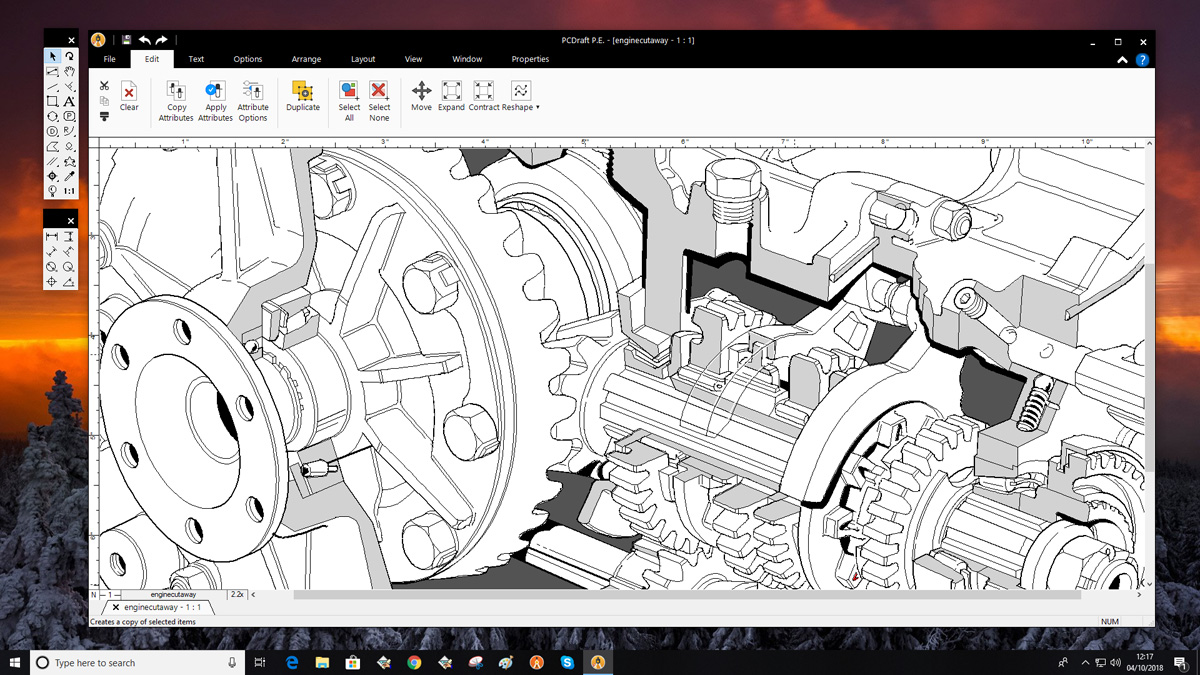Screen dimensions: 1200x675
Task: Choose the text tool in palette
Action: point(69,102)
